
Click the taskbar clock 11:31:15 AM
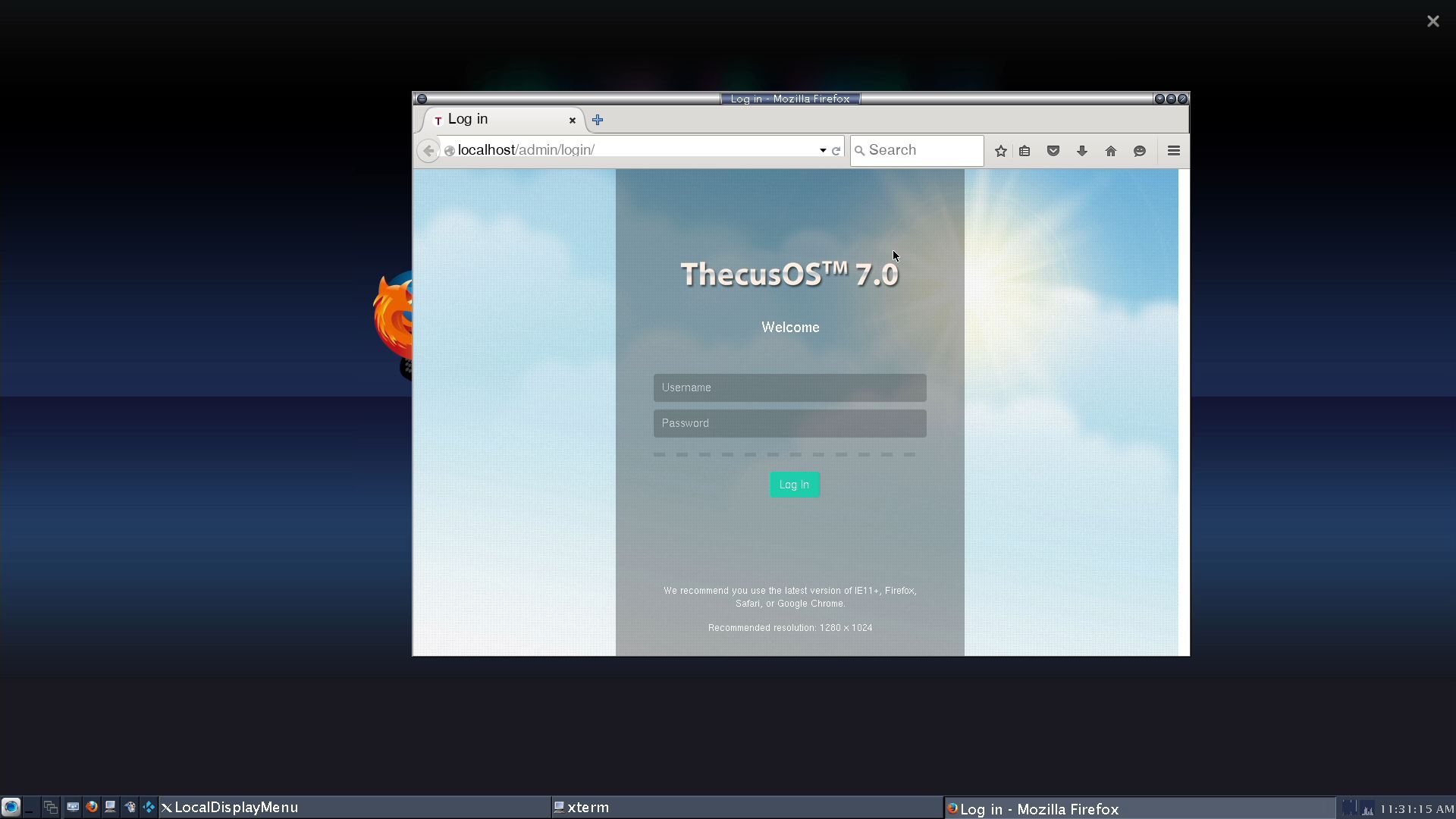tap(1417, 809)
